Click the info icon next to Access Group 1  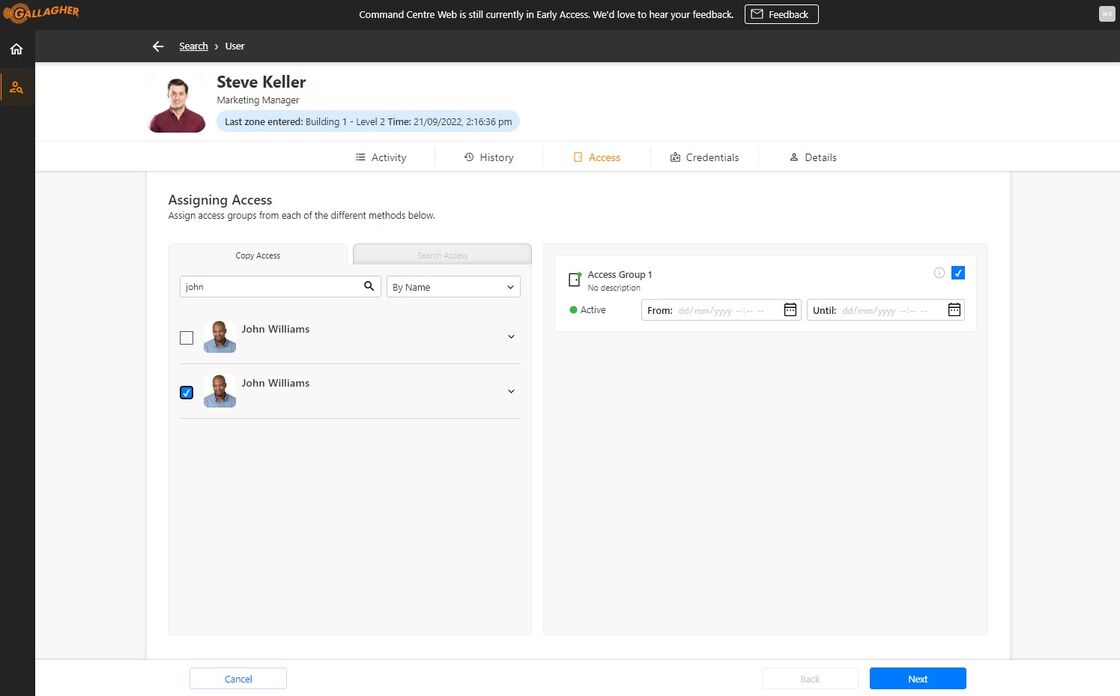click(x=938, y=272)
